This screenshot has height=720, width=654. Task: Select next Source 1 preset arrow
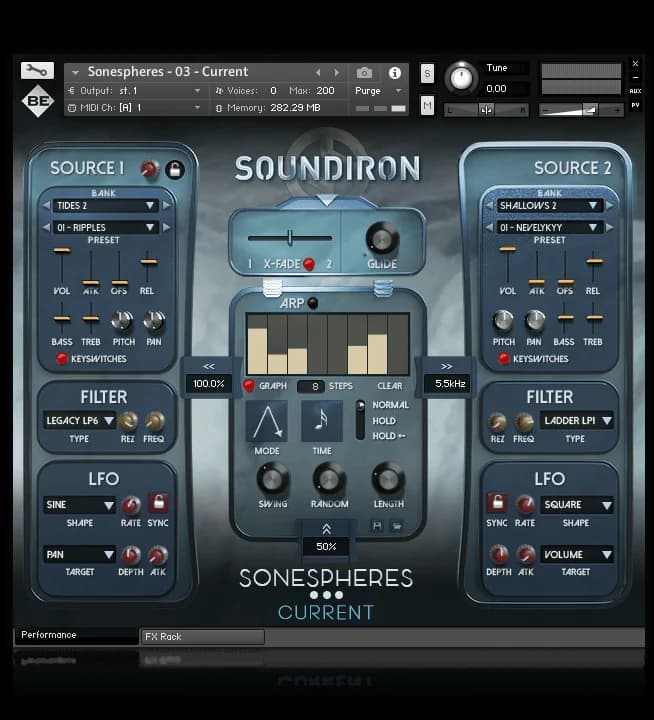click(x=167, y=227)
